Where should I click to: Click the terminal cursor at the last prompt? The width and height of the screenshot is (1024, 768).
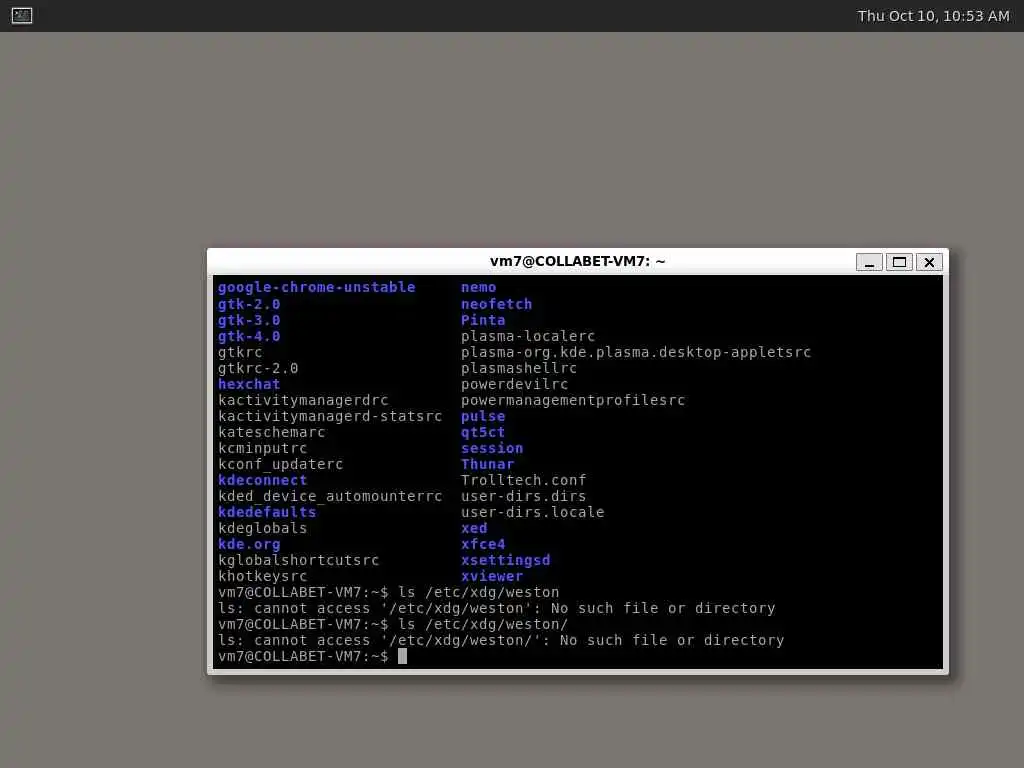(x=402, y=656)
